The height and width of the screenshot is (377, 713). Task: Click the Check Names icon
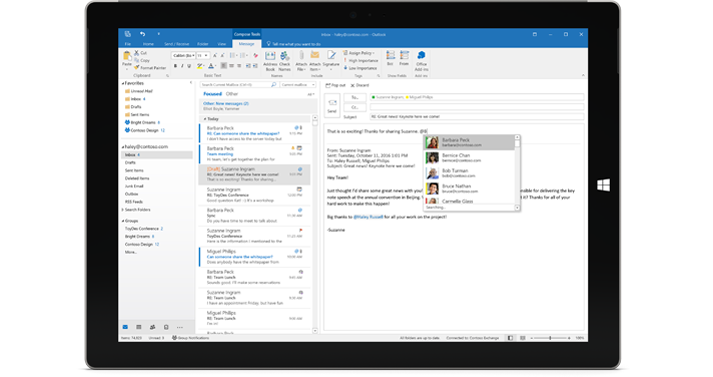pos(285,56)
